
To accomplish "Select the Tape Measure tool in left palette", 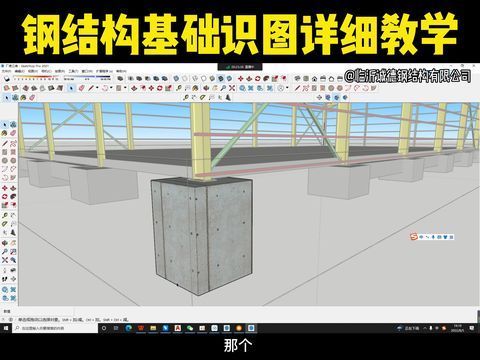I will tap(5, 215).
